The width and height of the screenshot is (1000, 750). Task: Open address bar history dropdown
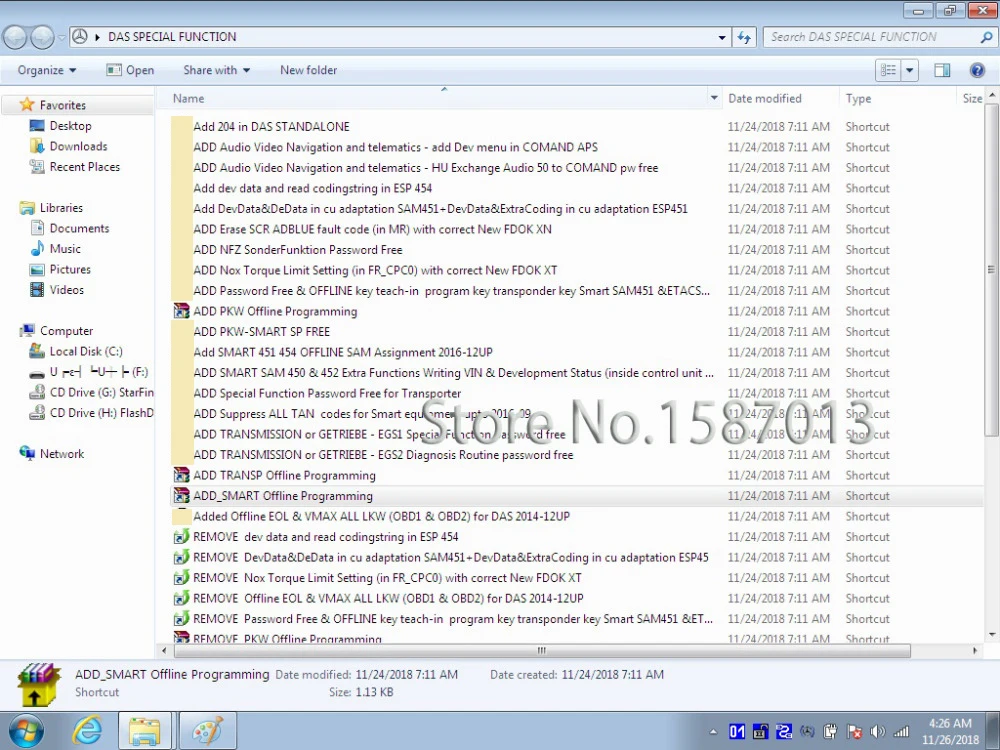click(x=722, y=37)
